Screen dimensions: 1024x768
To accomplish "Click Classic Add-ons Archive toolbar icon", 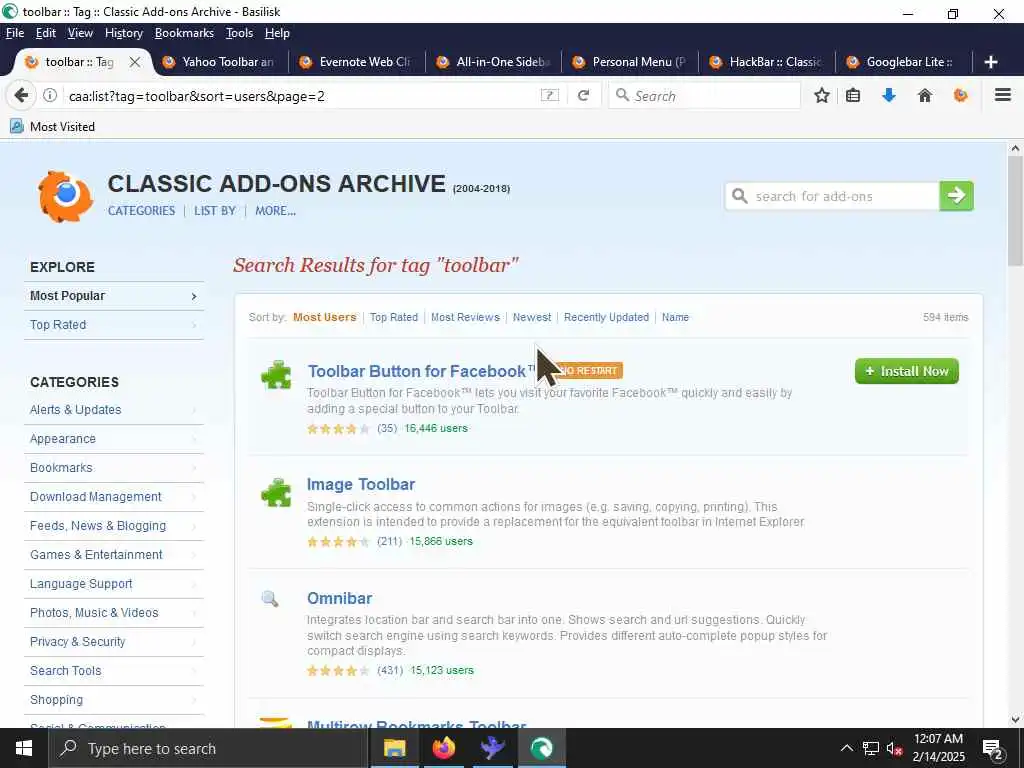I will click(961, 96).
